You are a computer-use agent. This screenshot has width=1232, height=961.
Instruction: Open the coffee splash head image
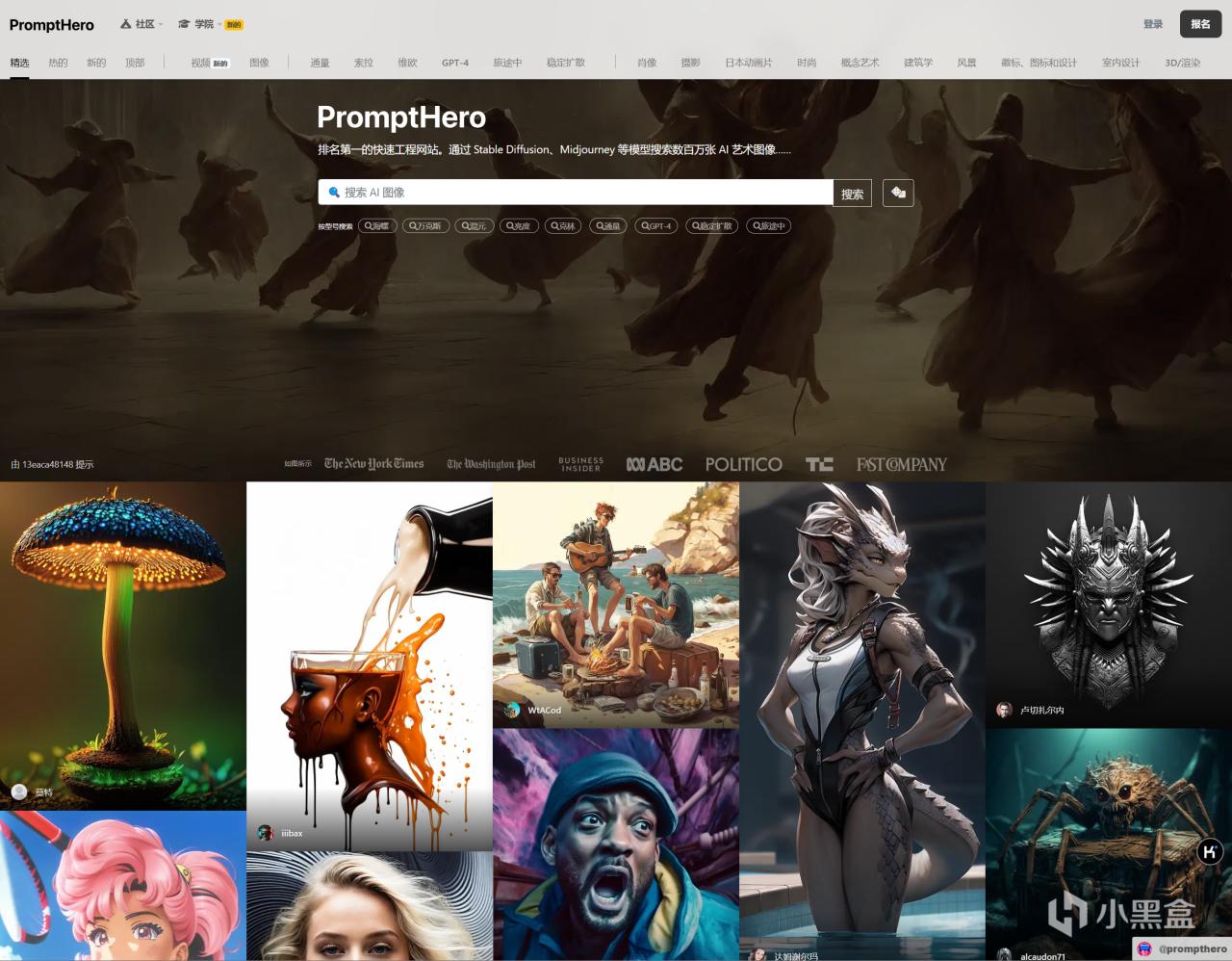[x=370, y=666]
